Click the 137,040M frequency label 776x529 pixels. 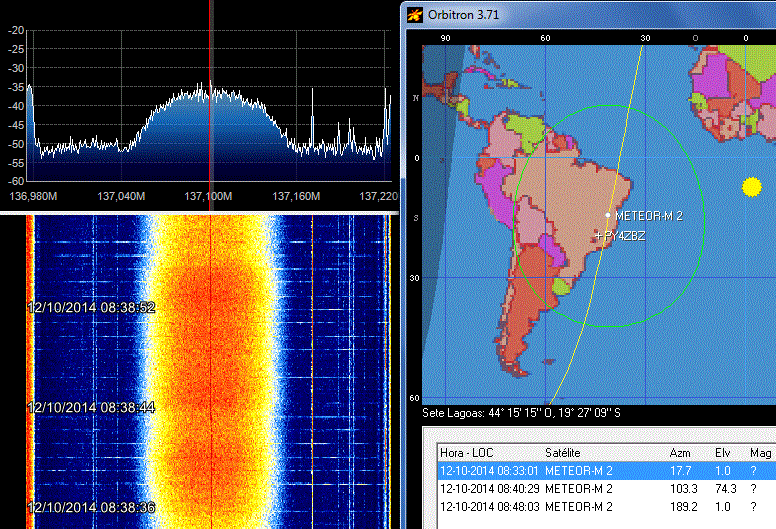(121, 196)
